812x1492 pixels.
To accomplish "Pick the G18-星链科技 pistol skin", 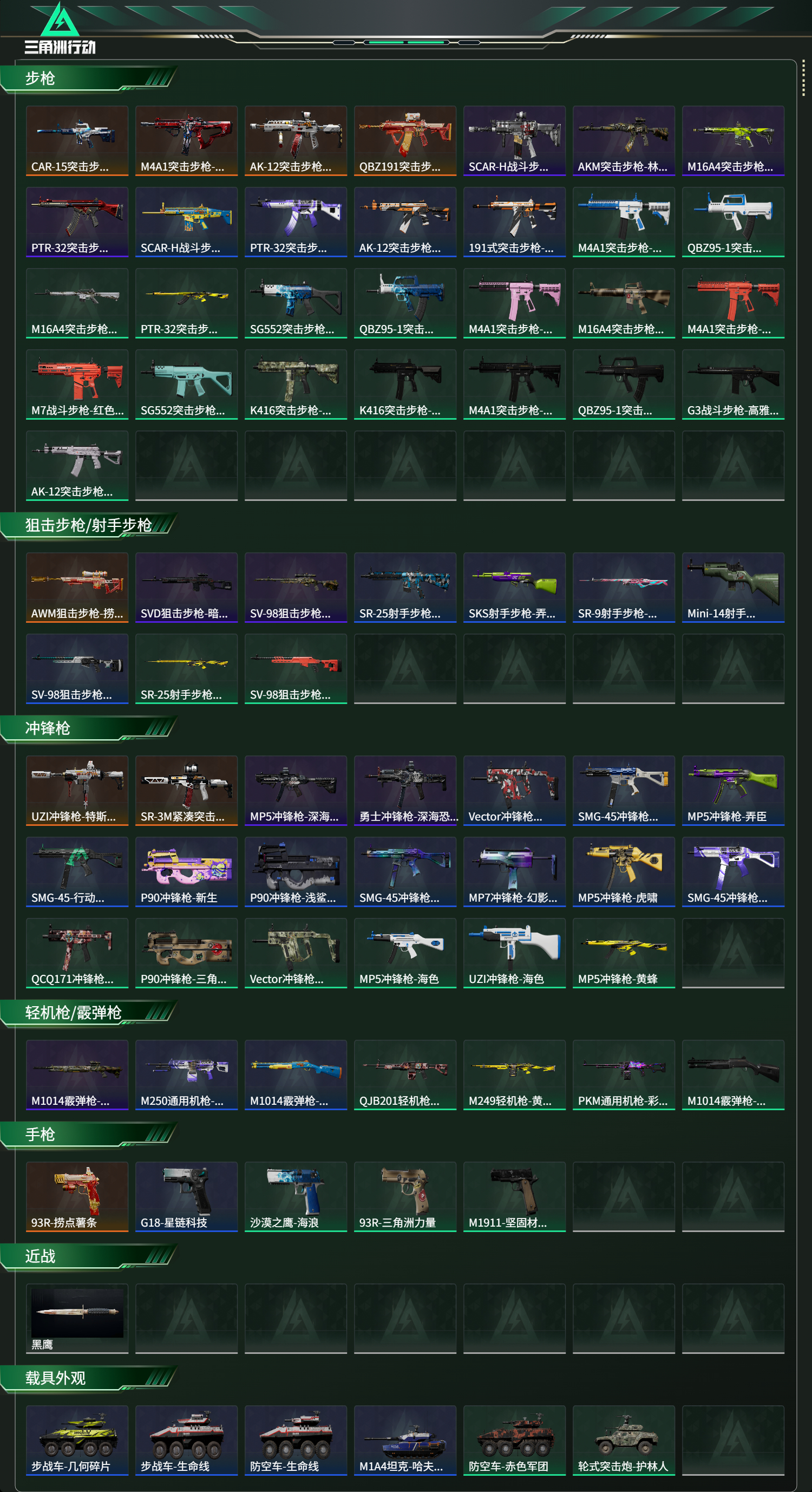I will [x=186, y=1196].
